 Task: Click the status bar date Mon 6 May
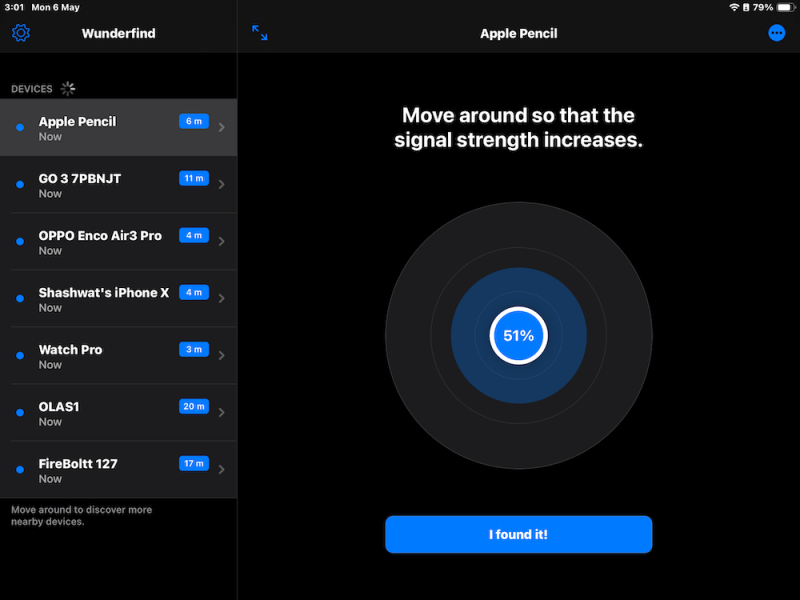[x=56, y=7]
